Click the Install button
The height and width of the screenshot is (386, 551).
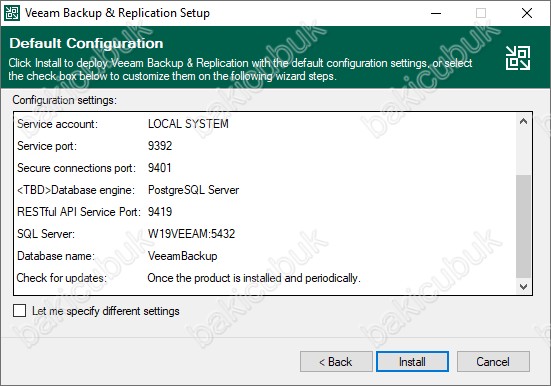point(412,361)
